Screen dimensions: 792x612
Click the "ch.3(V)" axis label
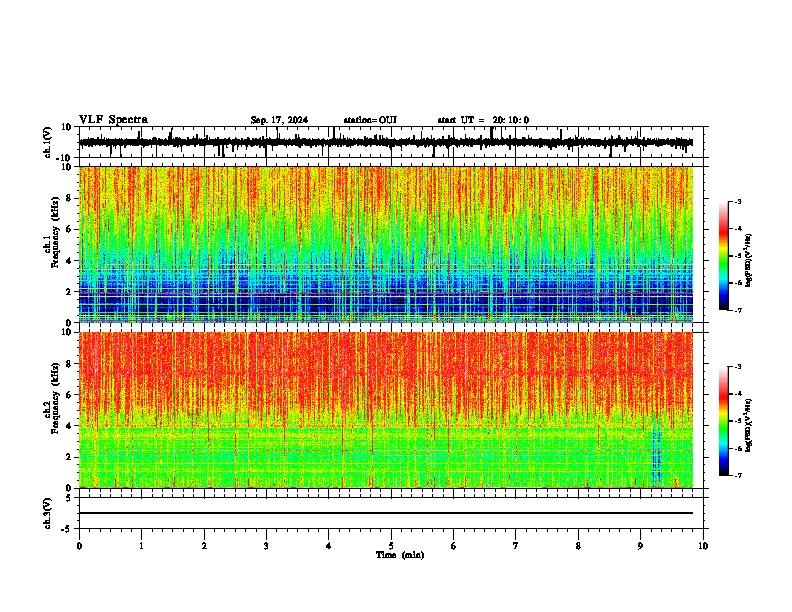[x=48, y=513]
